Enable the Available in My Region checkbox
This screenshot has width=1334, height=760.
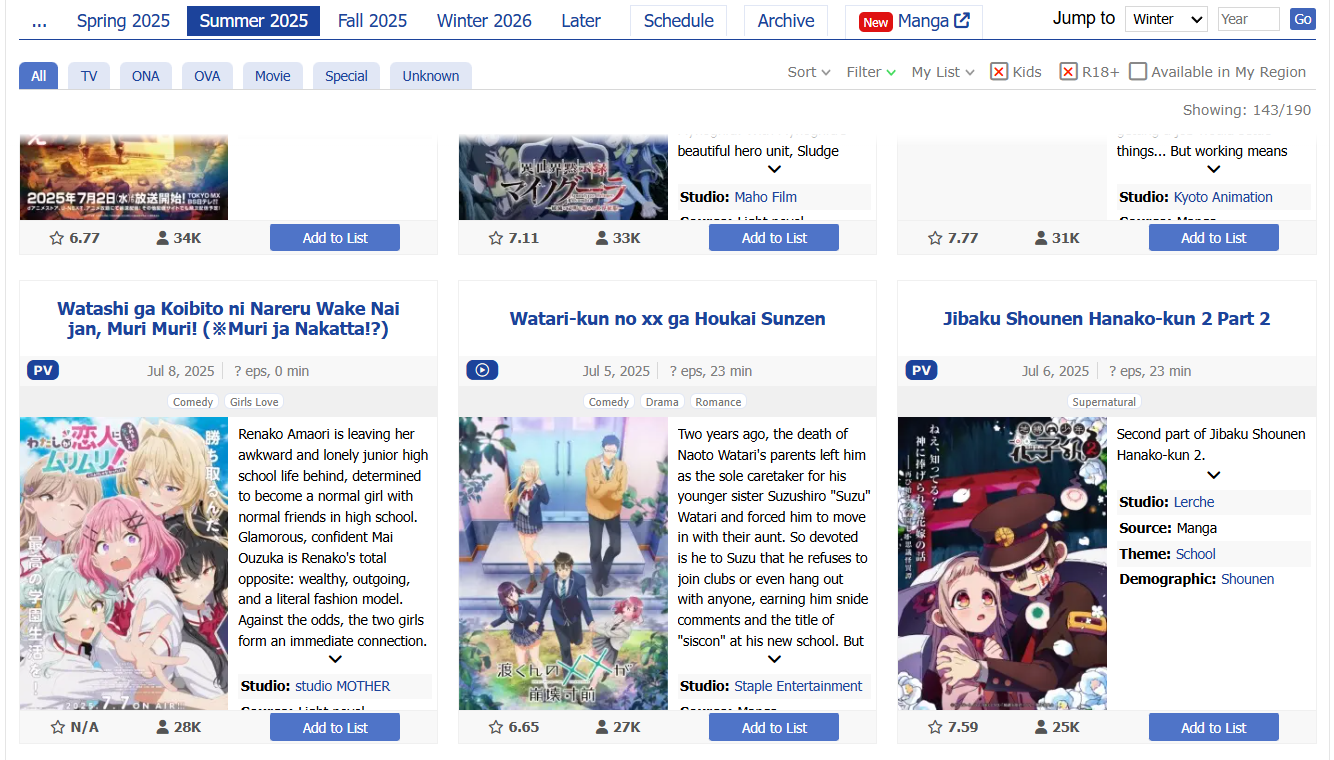pos(1138,71)
